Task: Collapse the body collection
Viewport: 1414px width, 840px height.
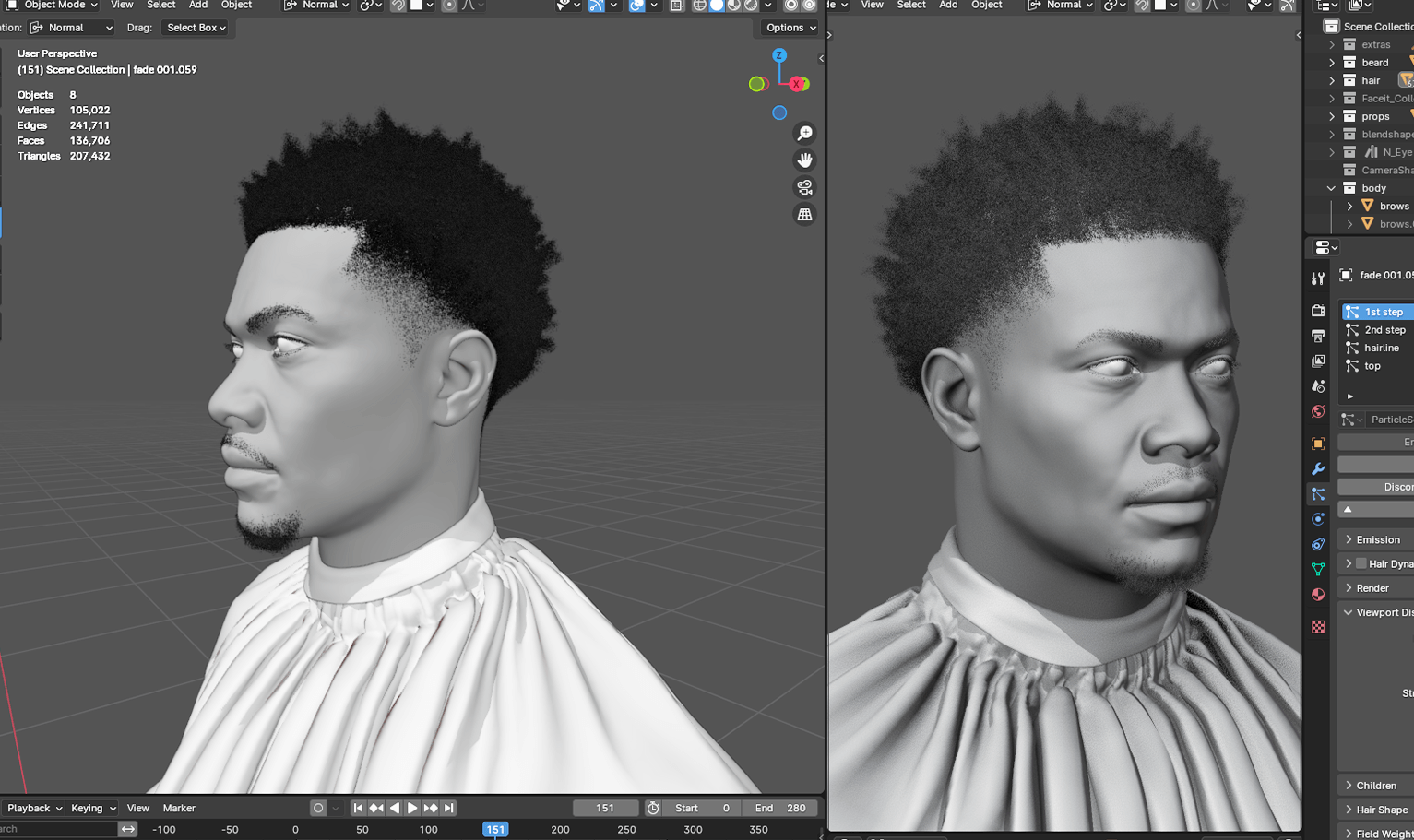Action: tap(1332, 188)
